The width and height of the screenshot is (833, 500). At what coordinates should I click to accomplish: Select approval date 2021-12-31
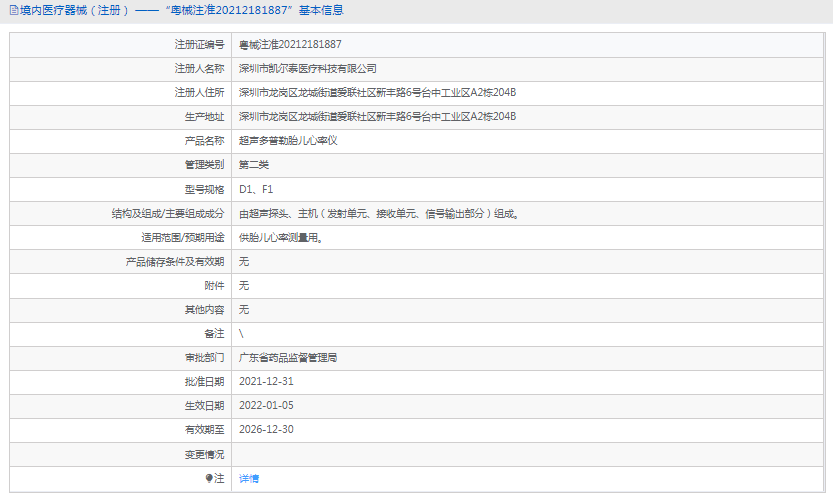tap(266, 382)
